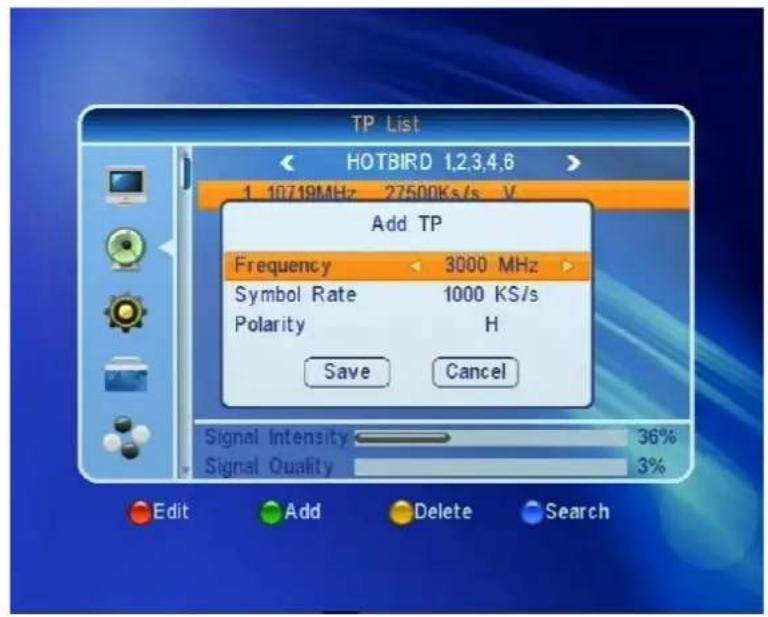Viewport: 768px width, 617px height.
Task: Select the Symbol Rate 1000 KS/s row
Action: [x=407, y=295]
